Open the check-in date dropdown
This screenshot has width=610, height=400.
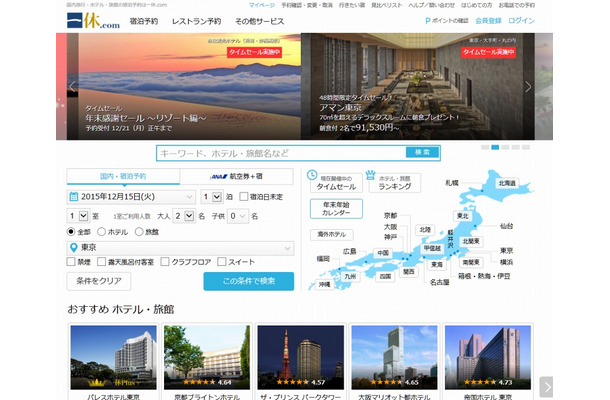click(131, 197)
